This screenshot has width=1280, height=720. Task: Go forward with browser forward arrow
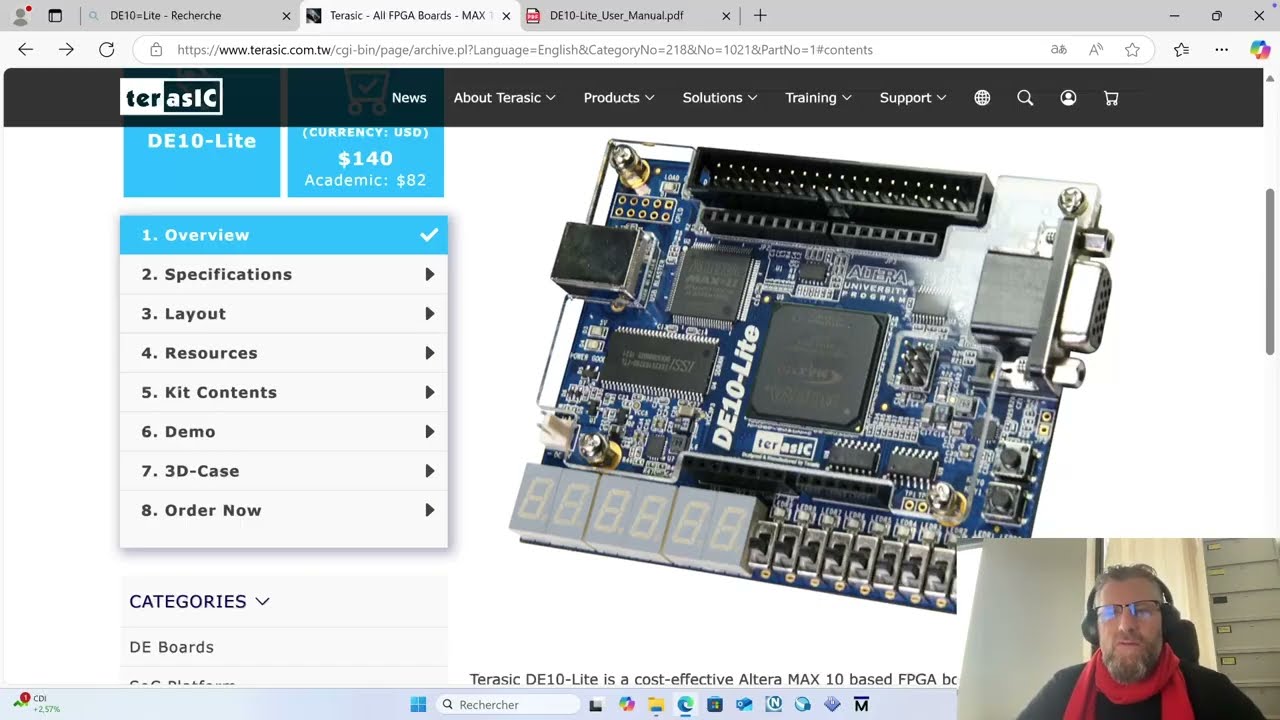click(66, 49)
